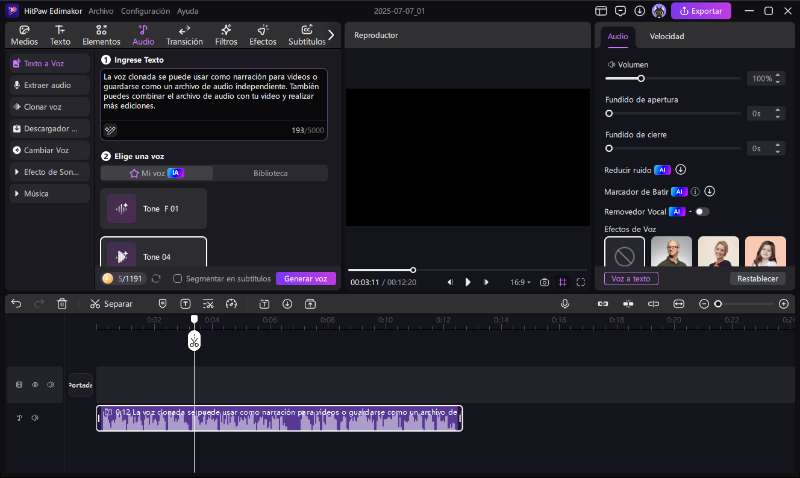
Task: Show Marcador de Batir info
Action: pos(695,192)
